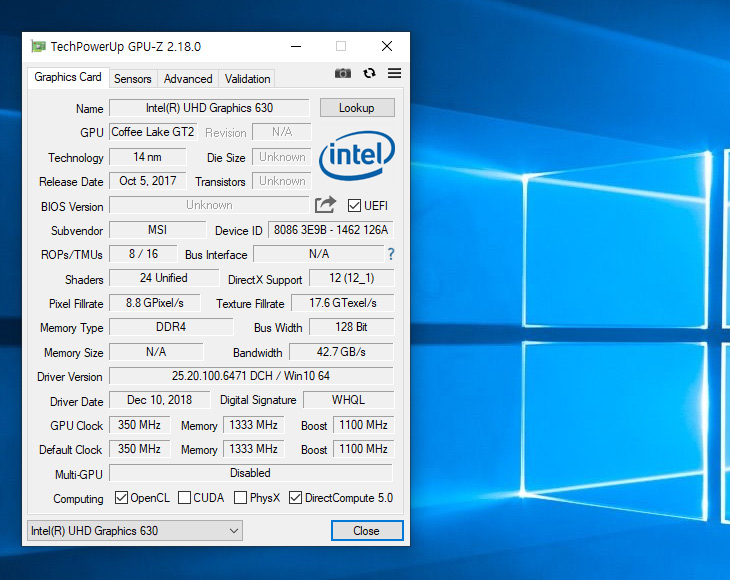Click the 12 (12_1) DirectX value
The height and width of the screenshot is (580, 730).
tap(351, 278)
